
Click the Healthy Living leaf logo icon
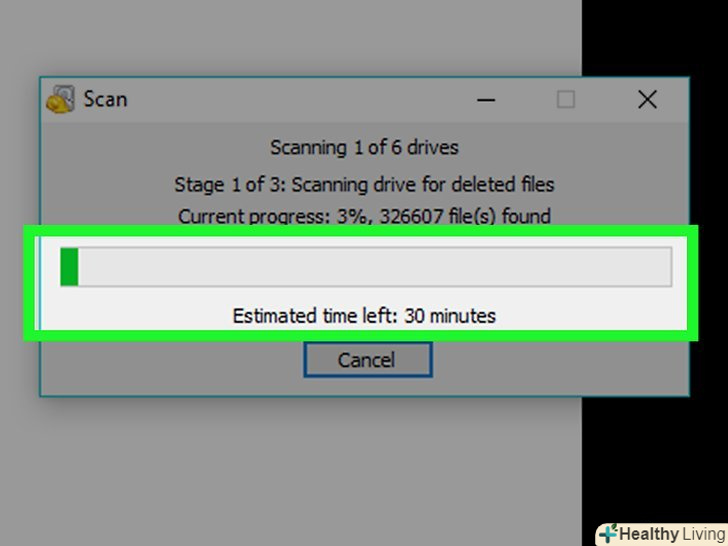pos(608,533)
